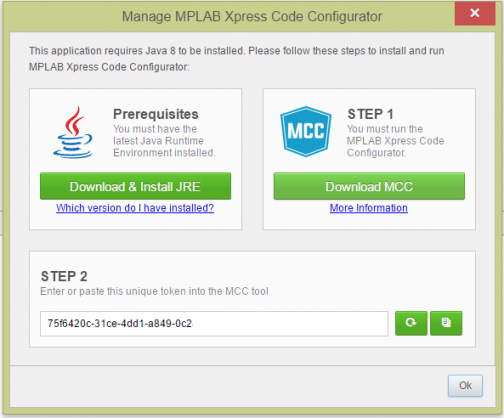This screenshot has height=418, width=504.
Task: Click the 'This application requires Java 8' message
Action: pyautogui.click(x=236, y=59)
